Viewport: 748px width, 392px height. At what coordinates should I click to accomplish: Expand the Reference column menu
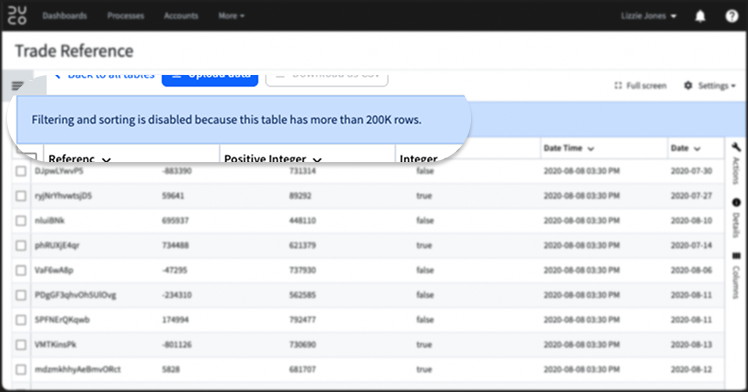click(106, 159)
